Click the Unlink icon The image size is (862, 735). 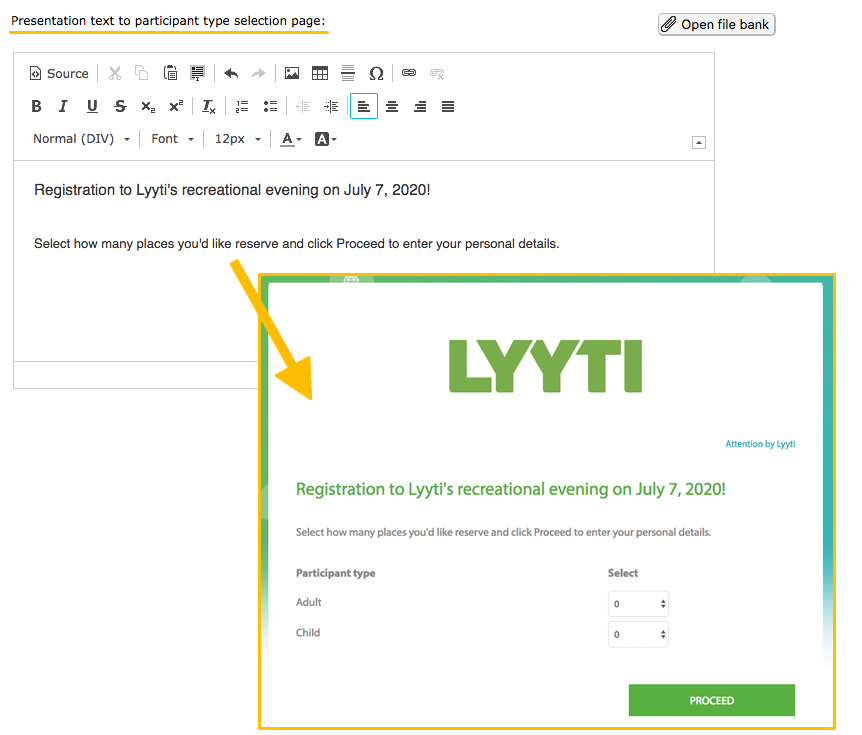tap(437, 73)
